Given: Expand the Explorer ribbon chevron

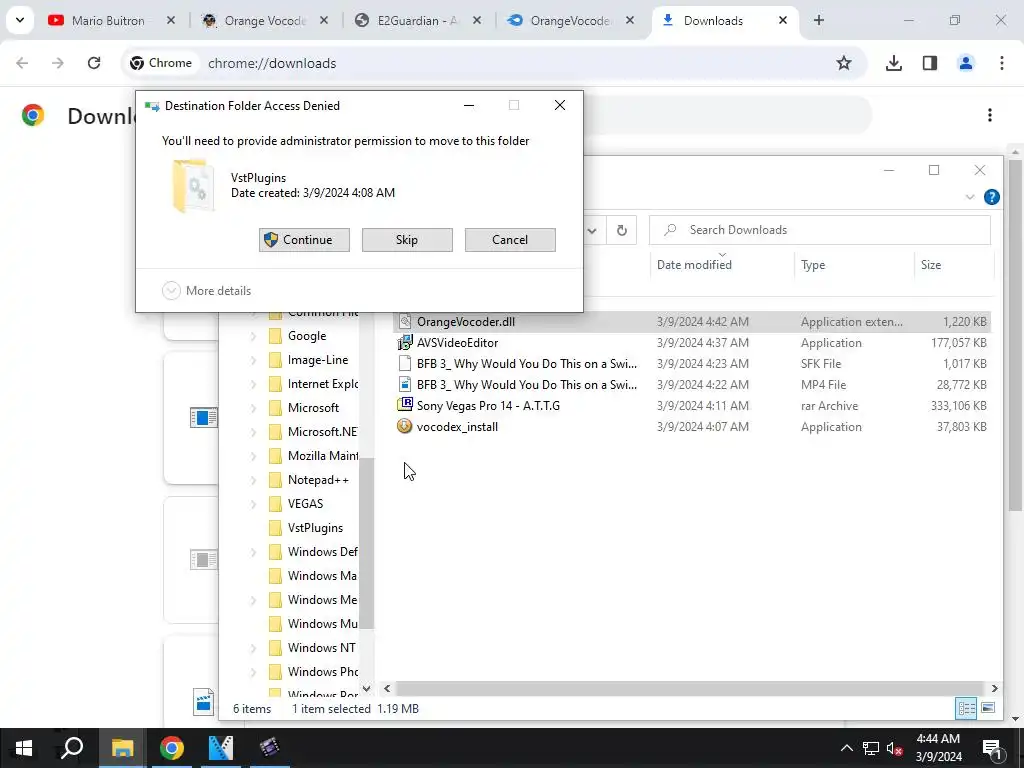Looking at the screenshot, I should (x=970, y=197).
